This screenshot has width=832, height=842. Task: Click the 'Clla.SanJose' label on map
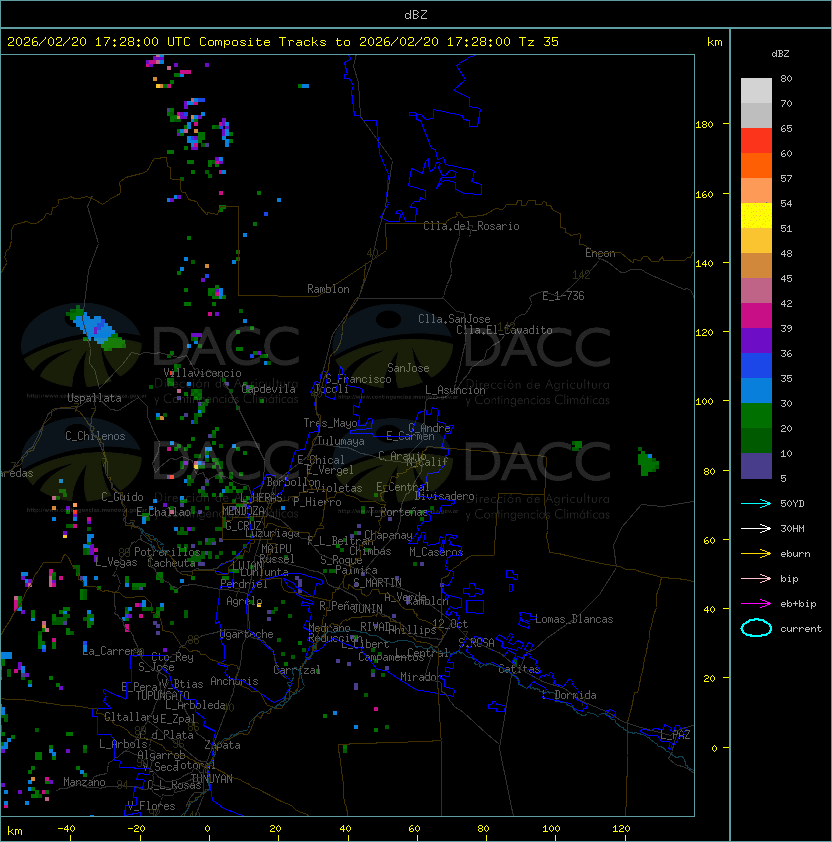tap(454, 319)
